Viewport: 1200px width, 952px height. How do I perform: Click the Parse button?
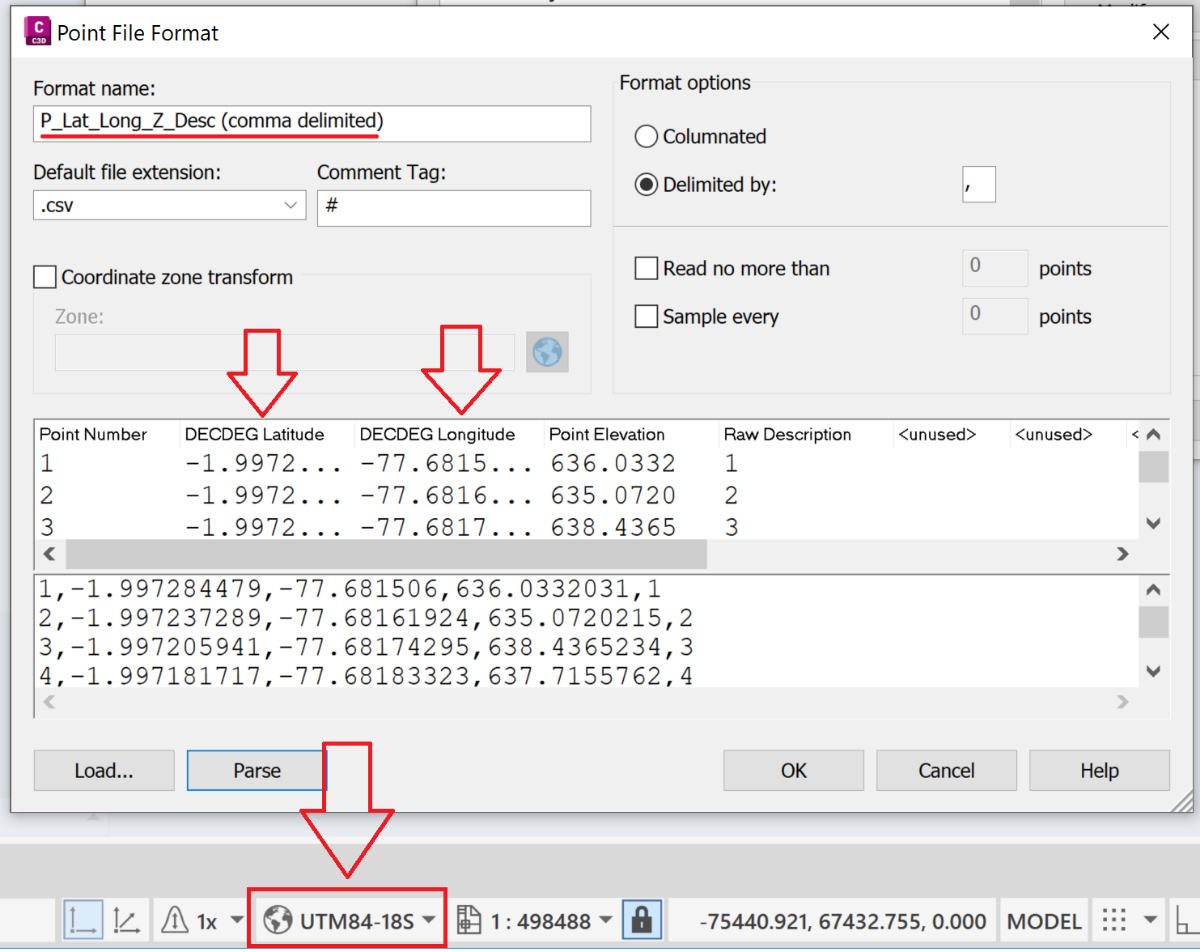click(257, 771)
